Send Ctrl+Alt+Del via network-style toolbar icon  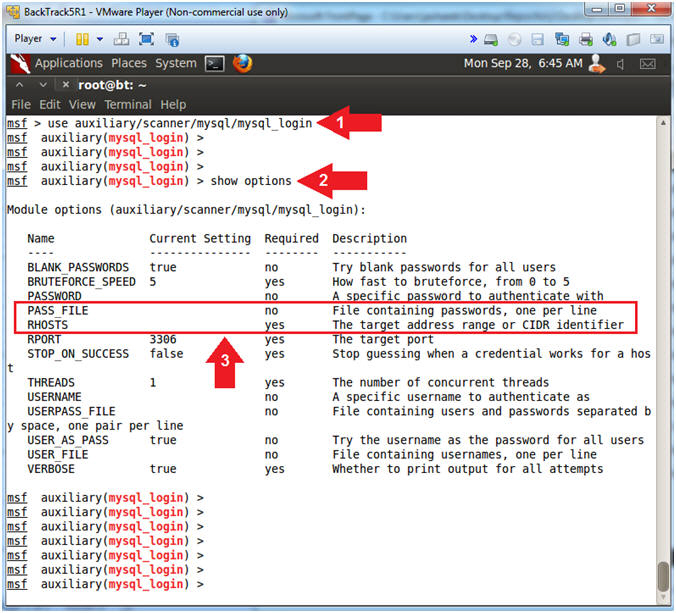(121, 39)
